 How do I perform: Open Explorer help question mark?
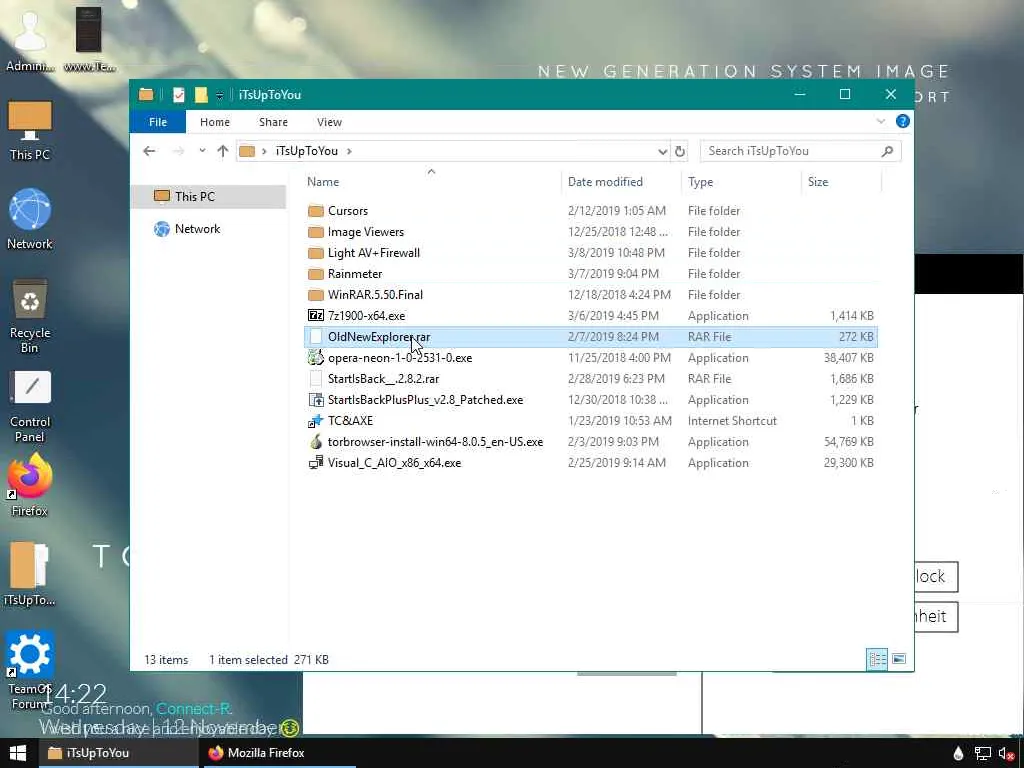tap(903, 121)
